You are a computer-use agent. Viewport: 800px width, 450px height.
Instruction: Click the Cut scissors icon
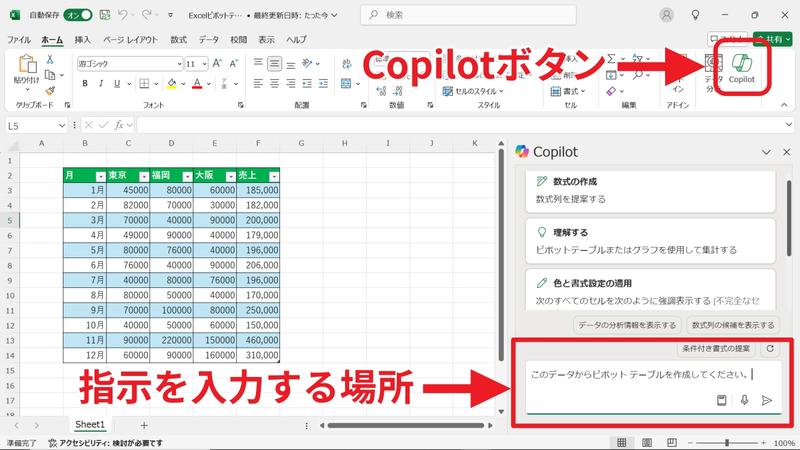pyautogui.click(x=50, y=59)
